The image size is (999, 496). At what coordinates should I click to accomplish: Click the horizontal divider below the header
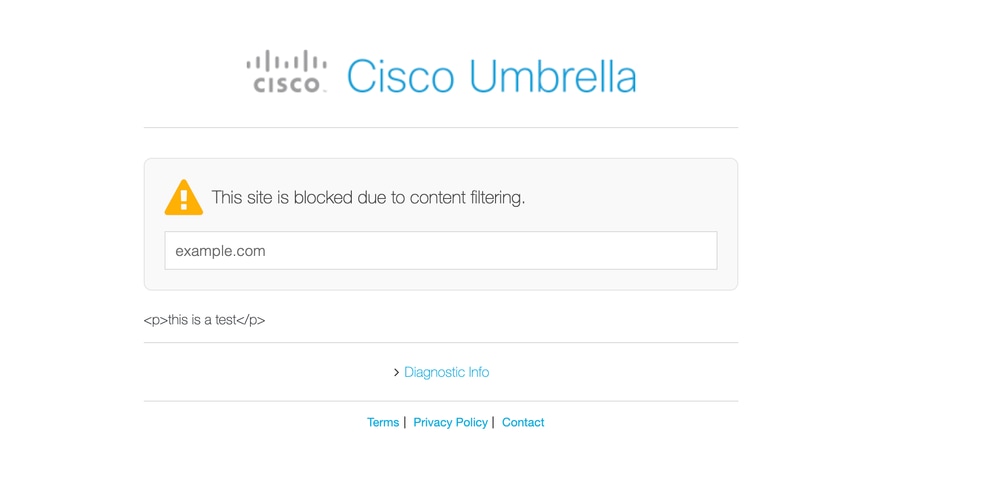pos(440,128)
